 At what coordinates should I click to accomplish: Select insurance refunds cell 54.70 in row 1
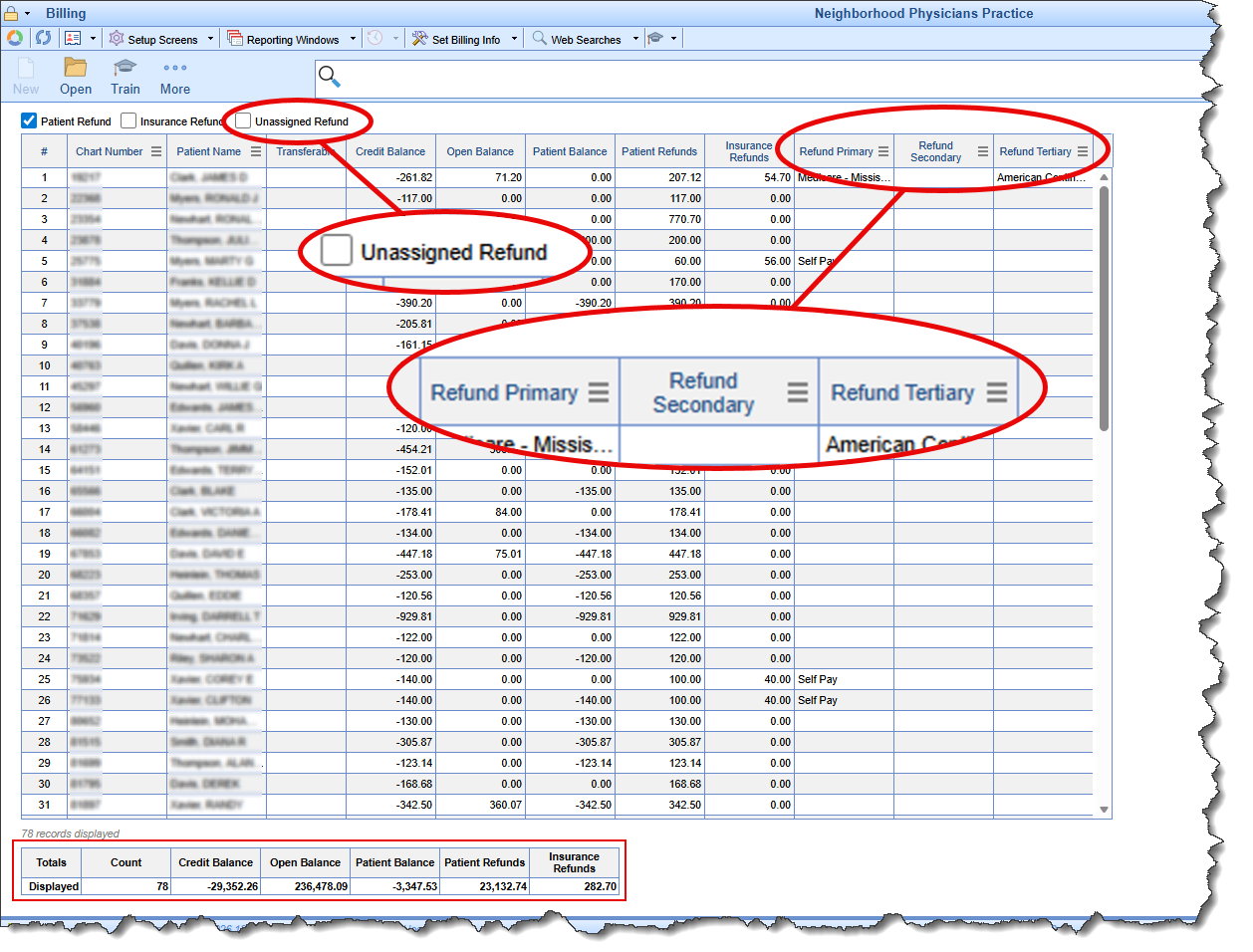pyautogui.click(x=749, y=177)
